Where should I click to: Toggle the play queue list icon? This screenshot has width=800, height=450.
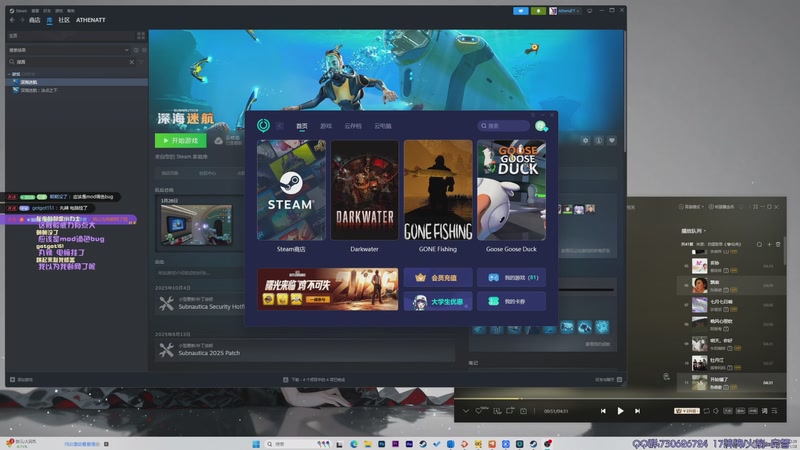point(774,411)
